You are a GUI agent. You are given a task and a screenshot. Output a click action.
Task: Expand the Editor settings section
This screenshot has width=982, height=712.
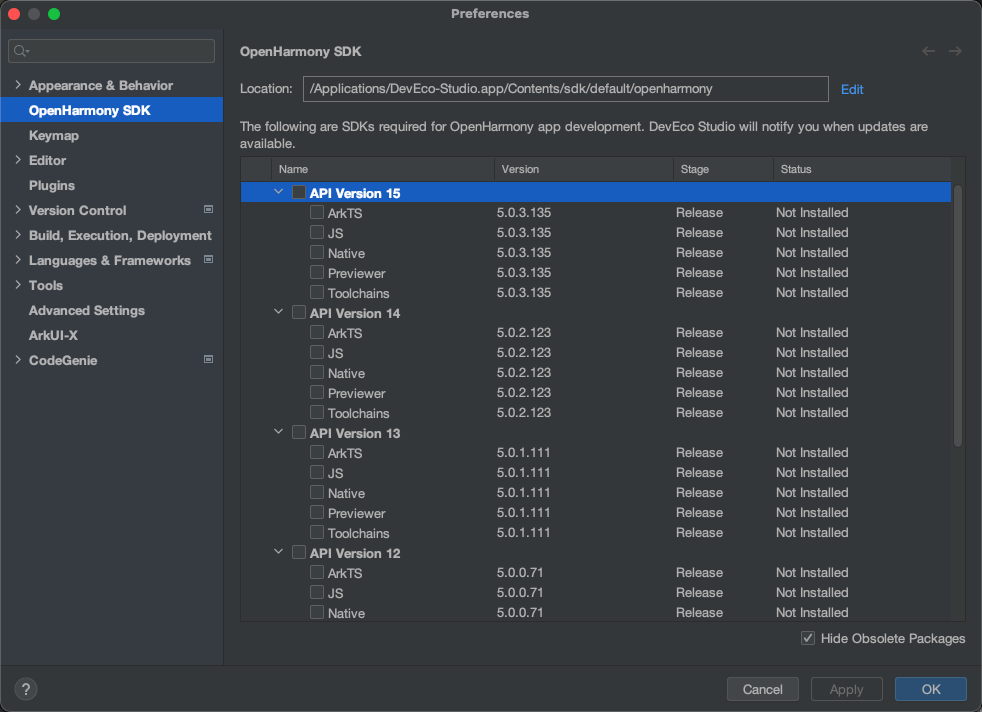(18, 160)
